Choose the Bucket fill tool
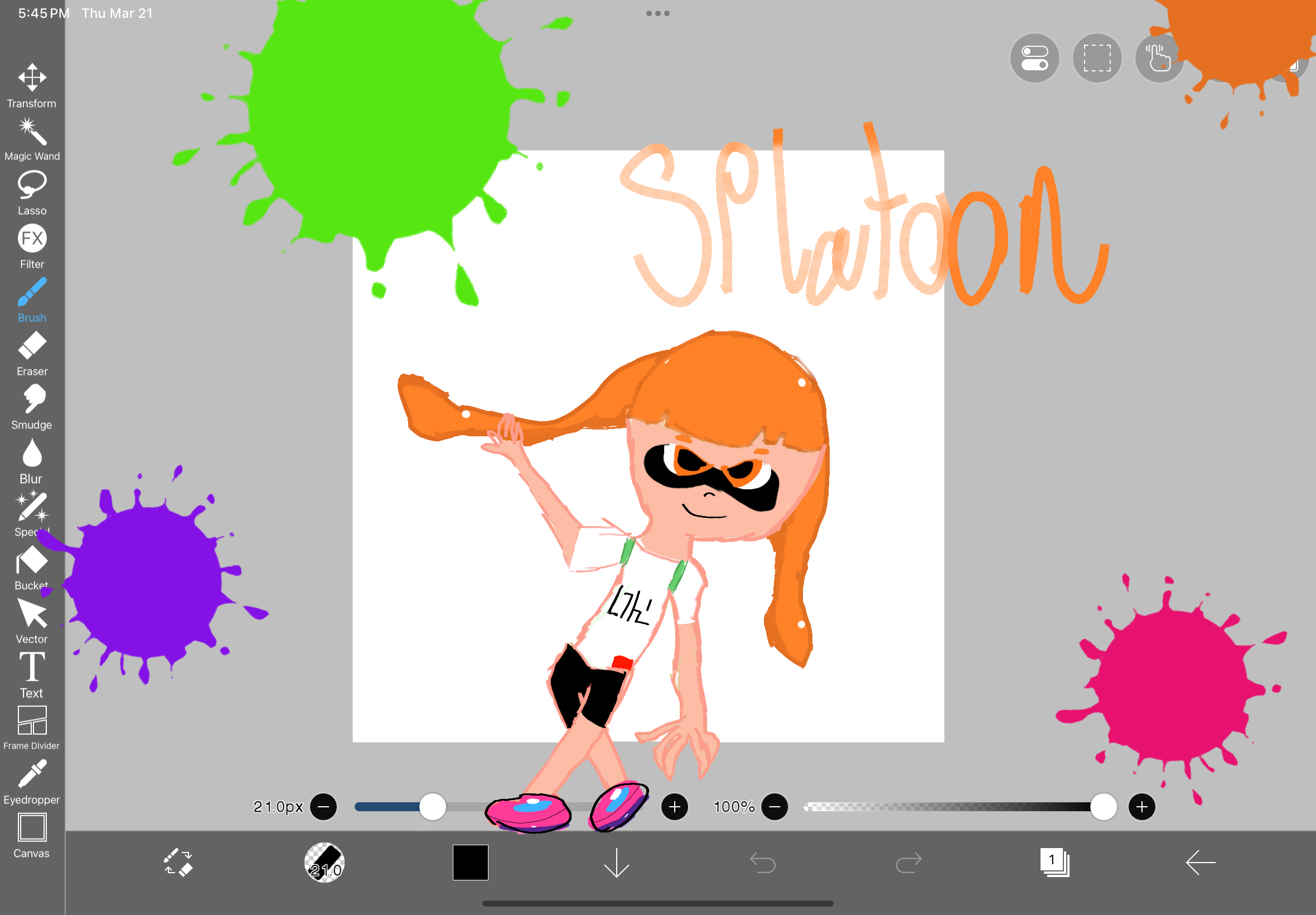This screenshot has height=915, width=1316. pos(32,563)
